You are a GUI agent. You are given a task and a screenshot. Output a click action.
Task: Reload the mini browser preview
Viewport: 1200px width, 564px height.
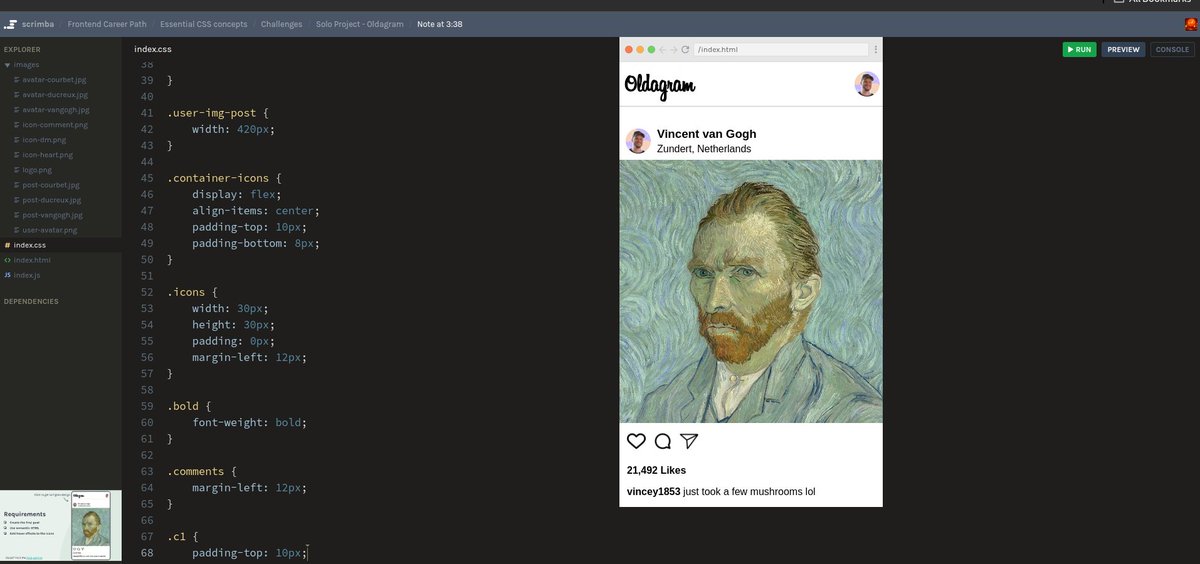(686, 49)
